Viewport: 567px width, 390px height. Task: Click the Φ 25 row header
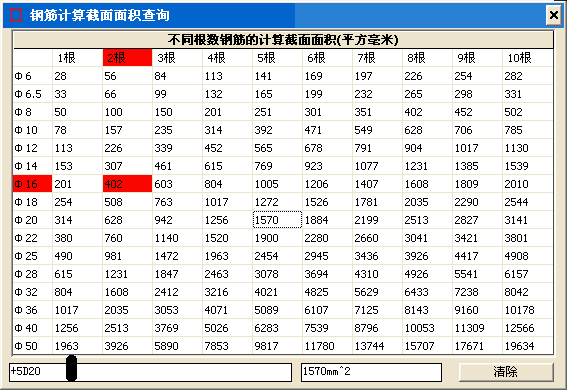tap(33, 256)
